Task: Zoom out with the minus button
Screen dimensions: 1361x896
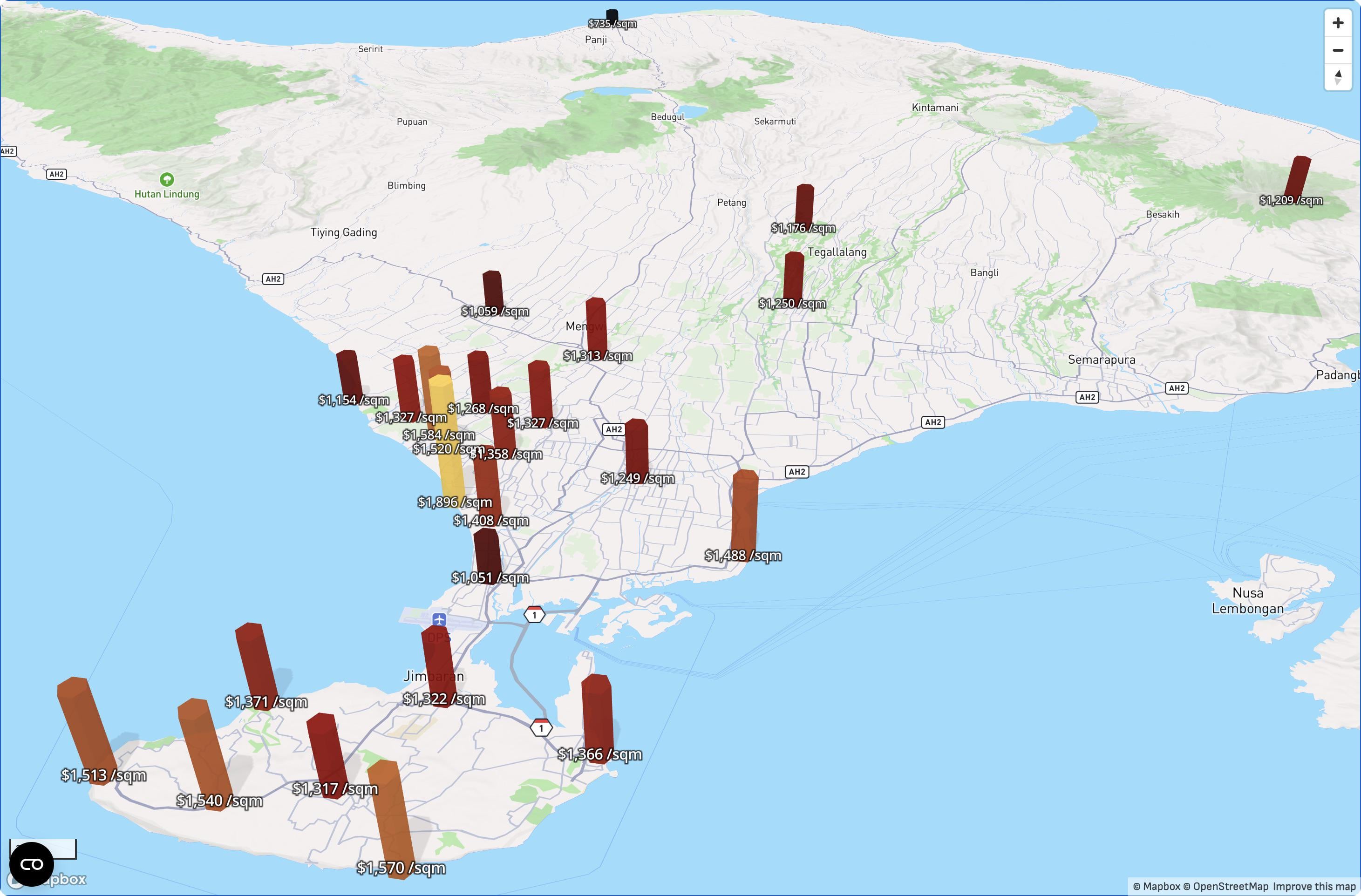Action: (1338, 50)
